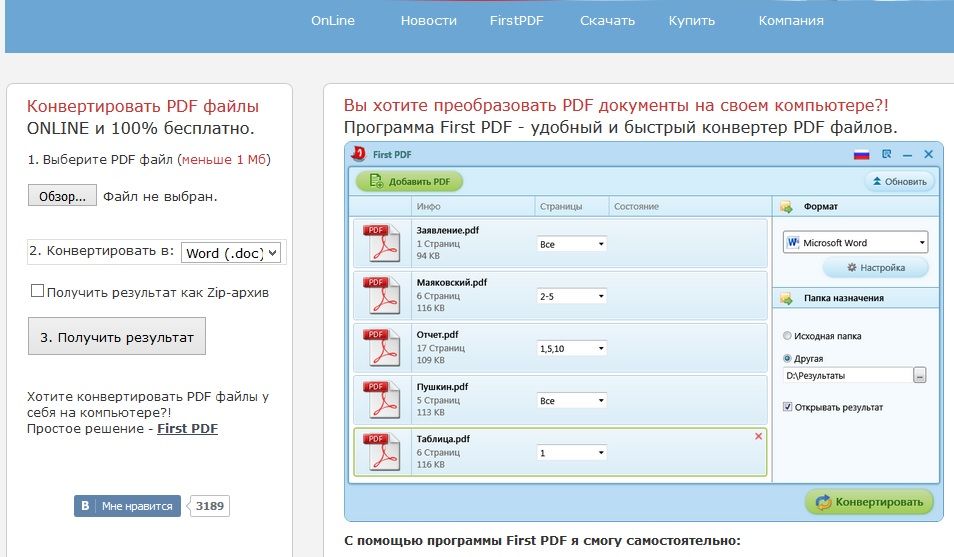
Task: Open the Word (.doc) format dropdown
Action: (231, 253)
